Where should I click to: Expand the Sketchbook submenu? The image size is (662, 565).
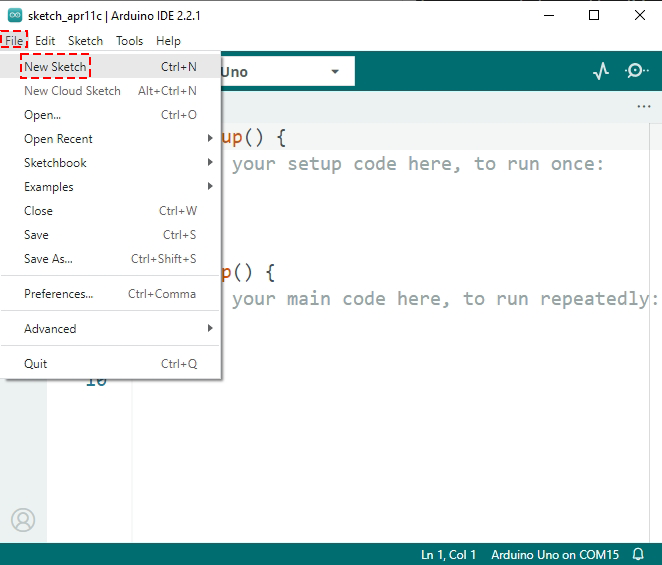tap(111, 163)
